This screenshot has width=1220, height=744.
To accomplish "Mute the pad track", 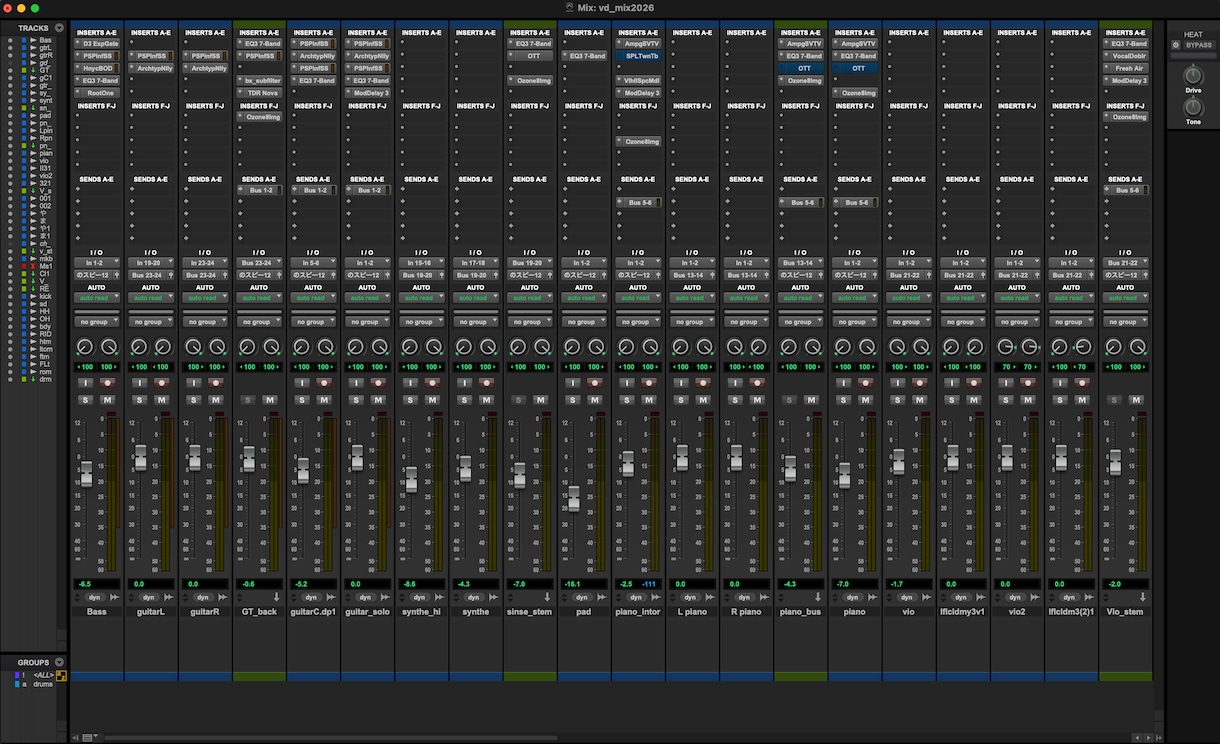I will point(594,400).
